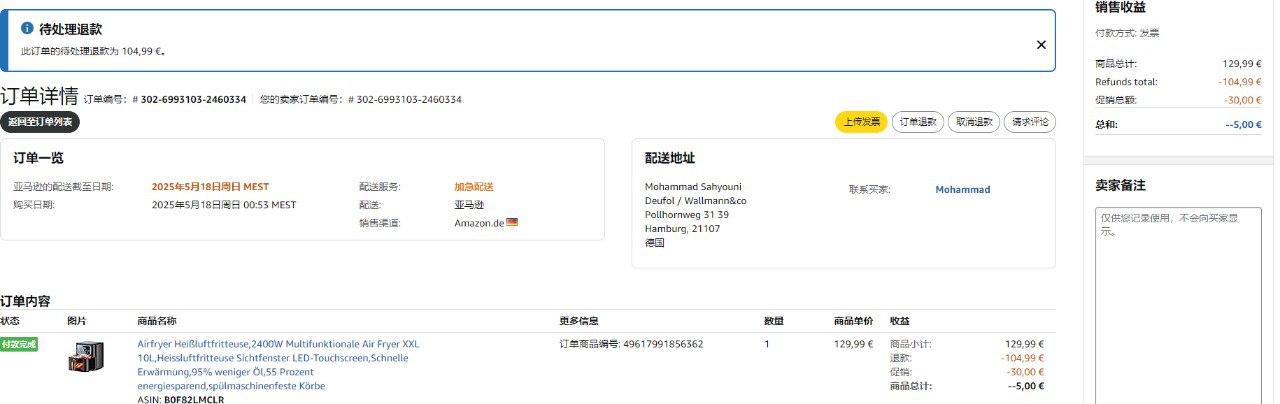Go back with 返回至订单列表 button

pyautogui.click(x=40, y=122)
